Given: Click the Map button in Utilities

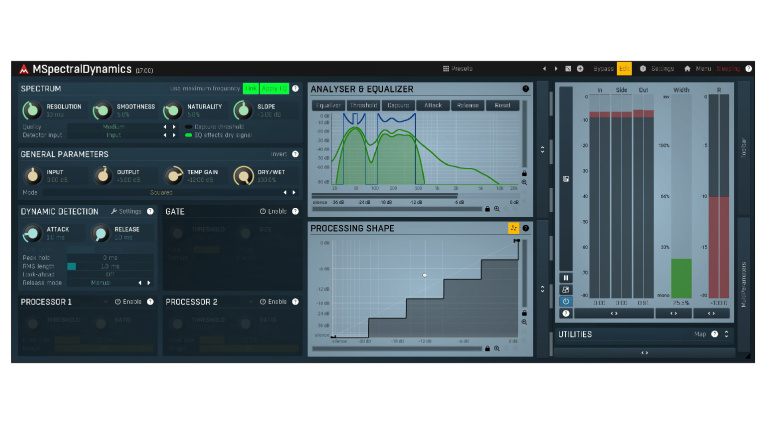Looking at the screenshot, I should [700, 334].
